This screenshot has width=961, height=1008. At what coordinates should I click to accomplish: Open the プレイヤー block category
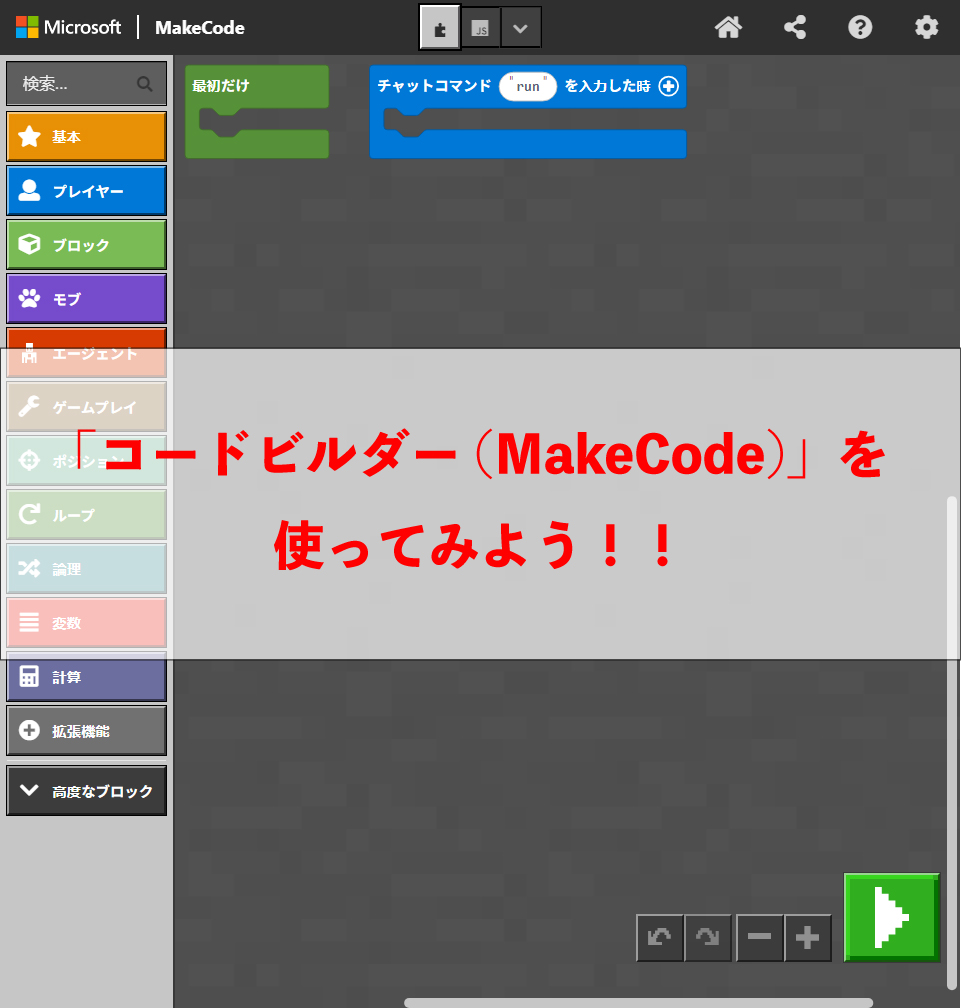coord(86,190)
